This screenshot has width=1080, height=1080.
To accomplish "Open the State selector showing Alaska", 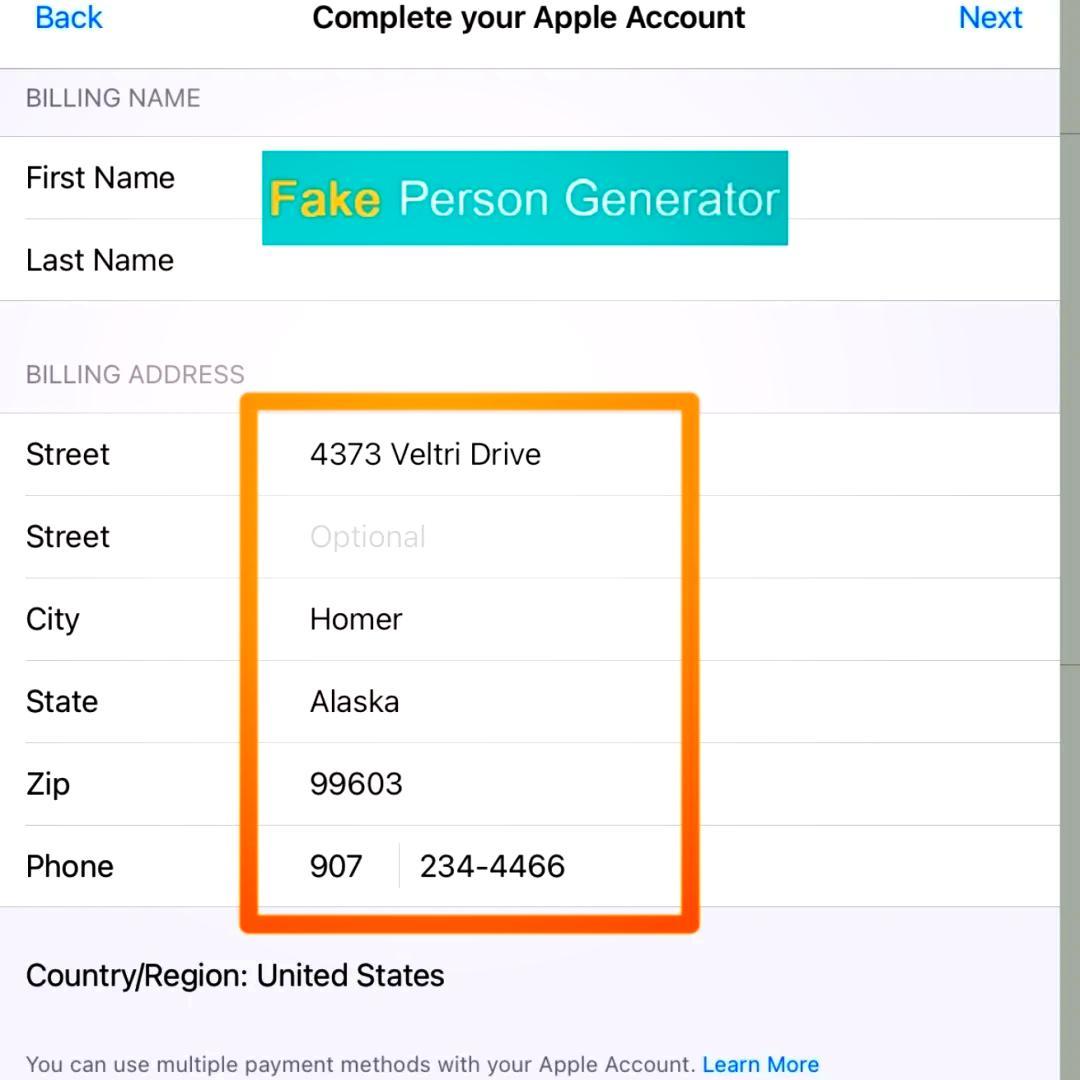I will coord(355,702).
